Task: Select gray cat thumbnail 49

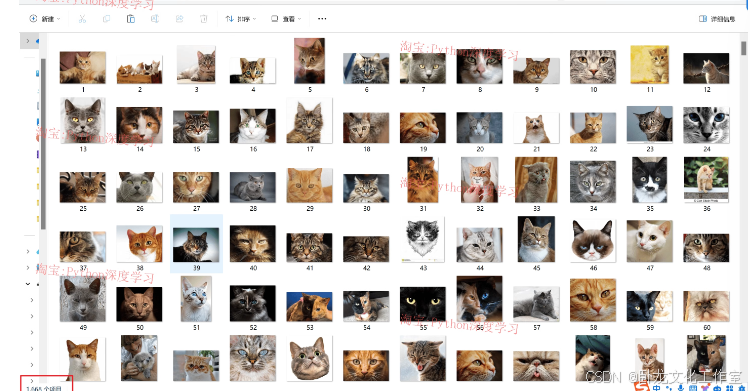Action: 83,299
